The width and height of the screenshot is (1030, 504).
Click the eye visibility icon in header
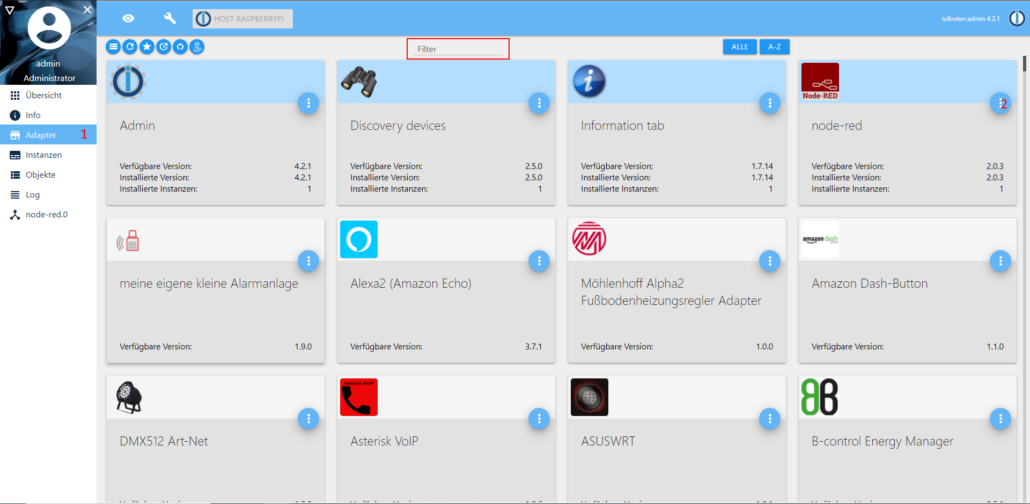[128, 18]
